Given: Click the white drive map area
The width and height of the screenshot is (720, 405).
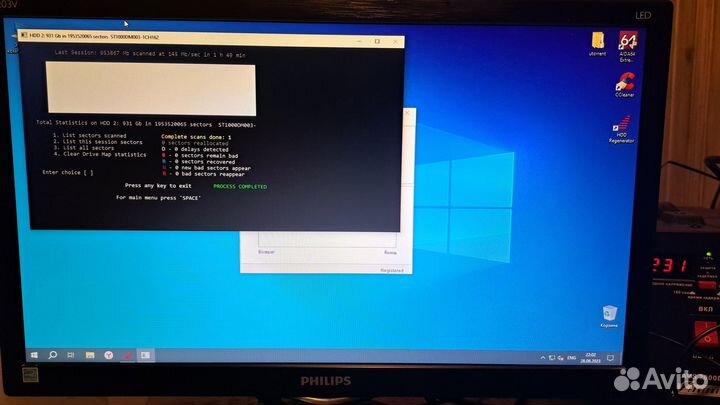Looking at the screenshot, I should 151,89.
